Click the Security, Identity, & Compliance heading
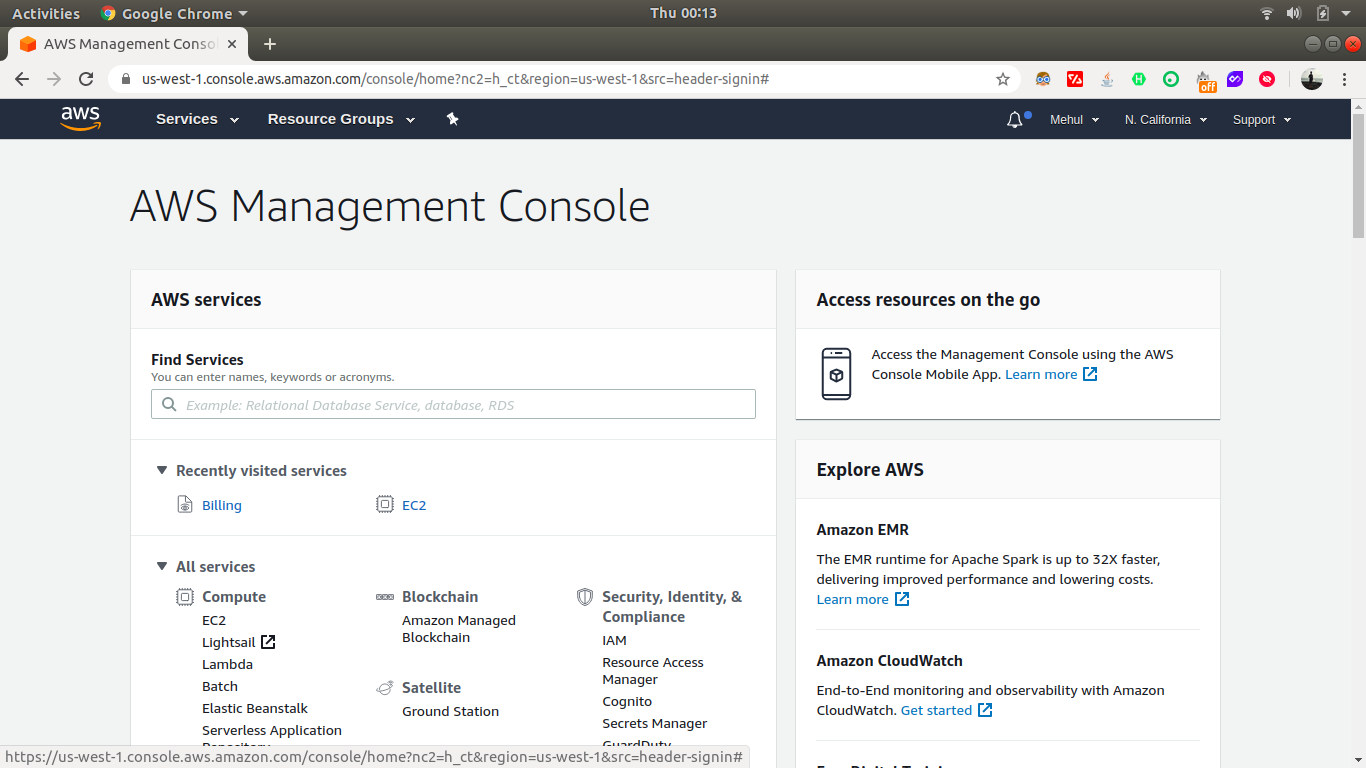The image size is (1366, 768). coord(672,607)
